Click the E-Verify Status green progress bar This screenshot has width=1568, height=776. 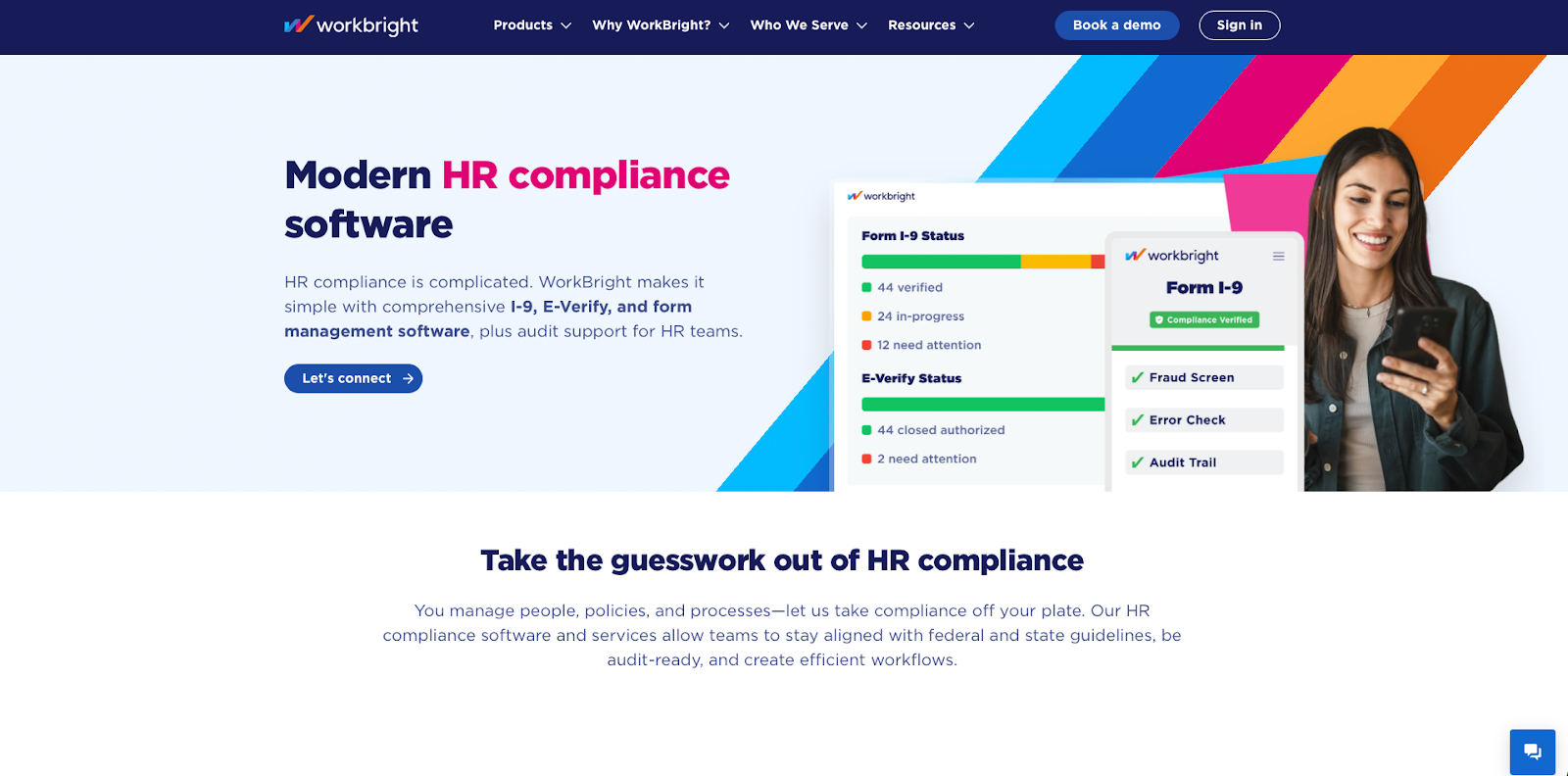point(983,404)
